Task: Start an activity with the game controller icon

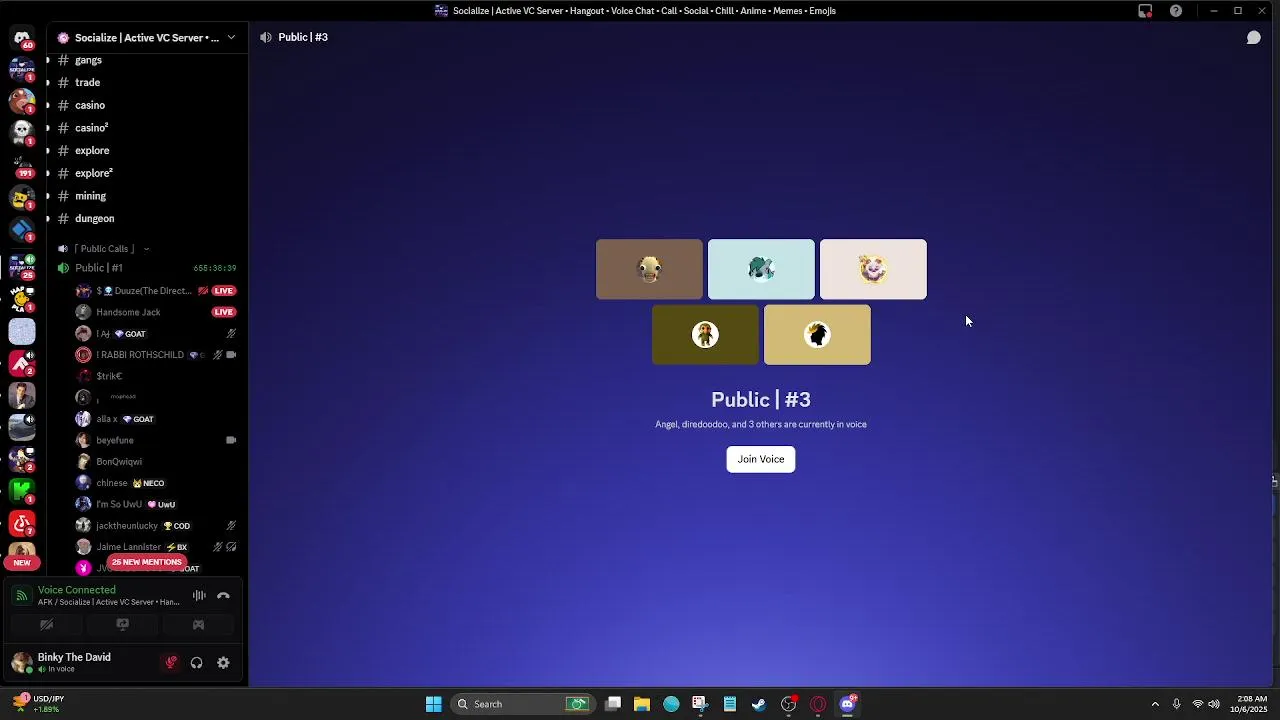Action: (198, 625)
